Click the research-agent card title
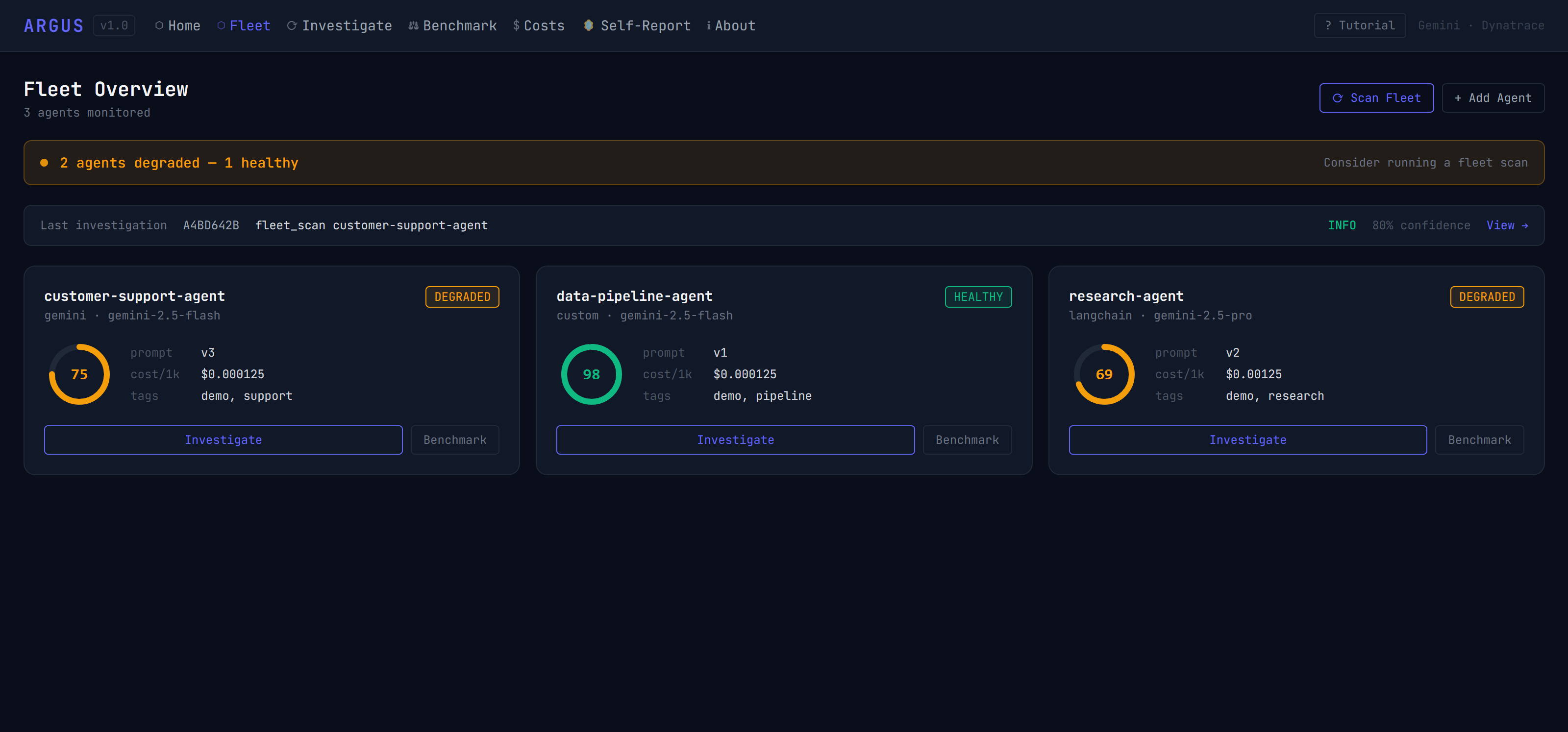Screen dimensions: 1568x732 (x=1126, y=296)
